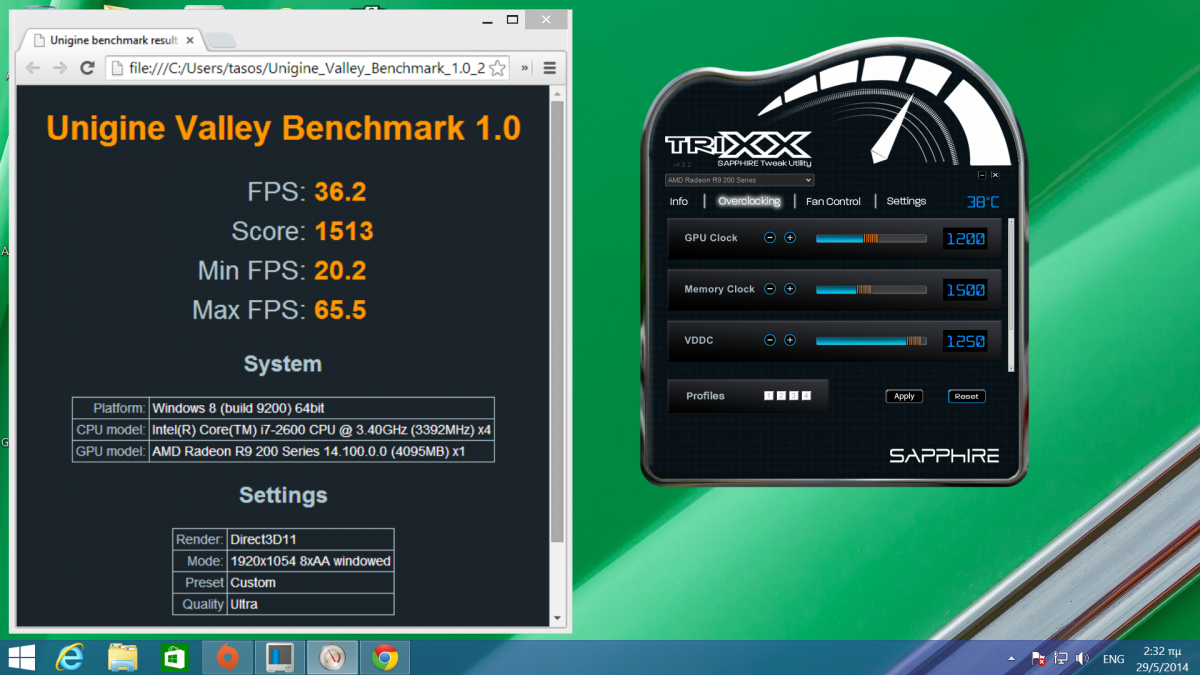1200x675 pixels.
Task: Open the monitor app on the taskbar
Action: pos(280,657)
